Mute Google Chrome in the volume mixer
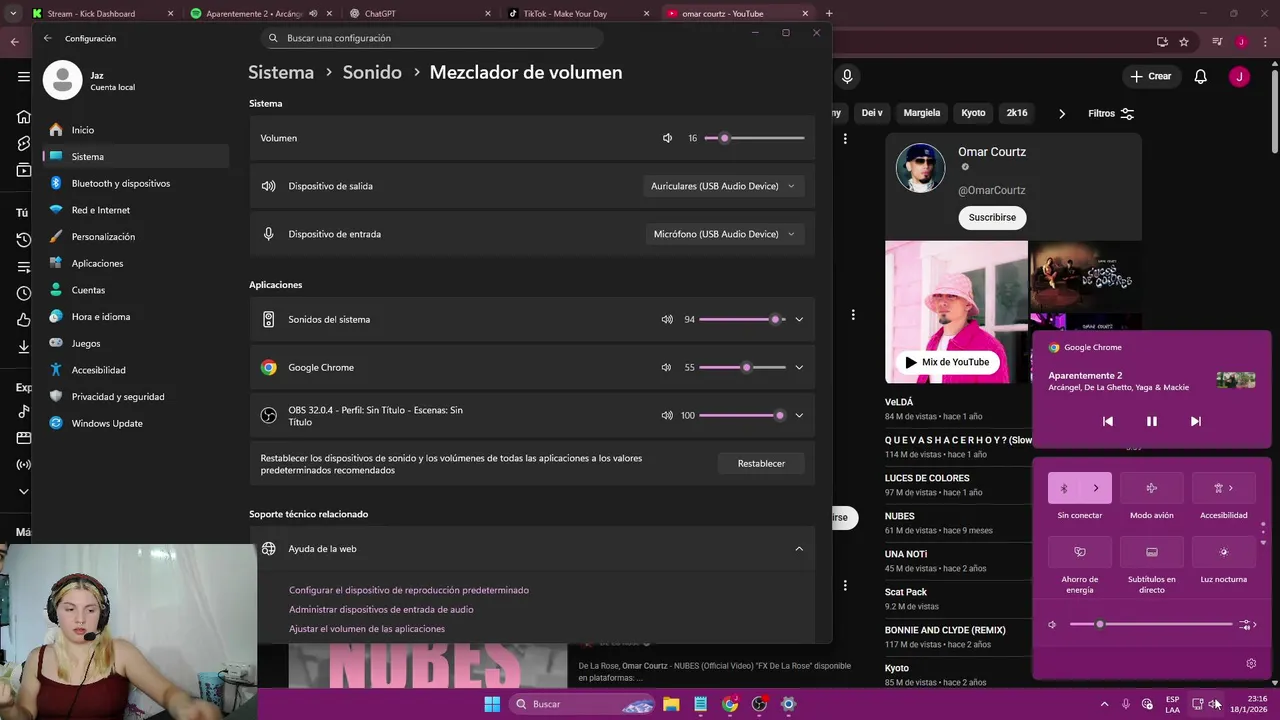This screenshot has width=1280, height=720. pyautogui.click(x=666, y=367)
